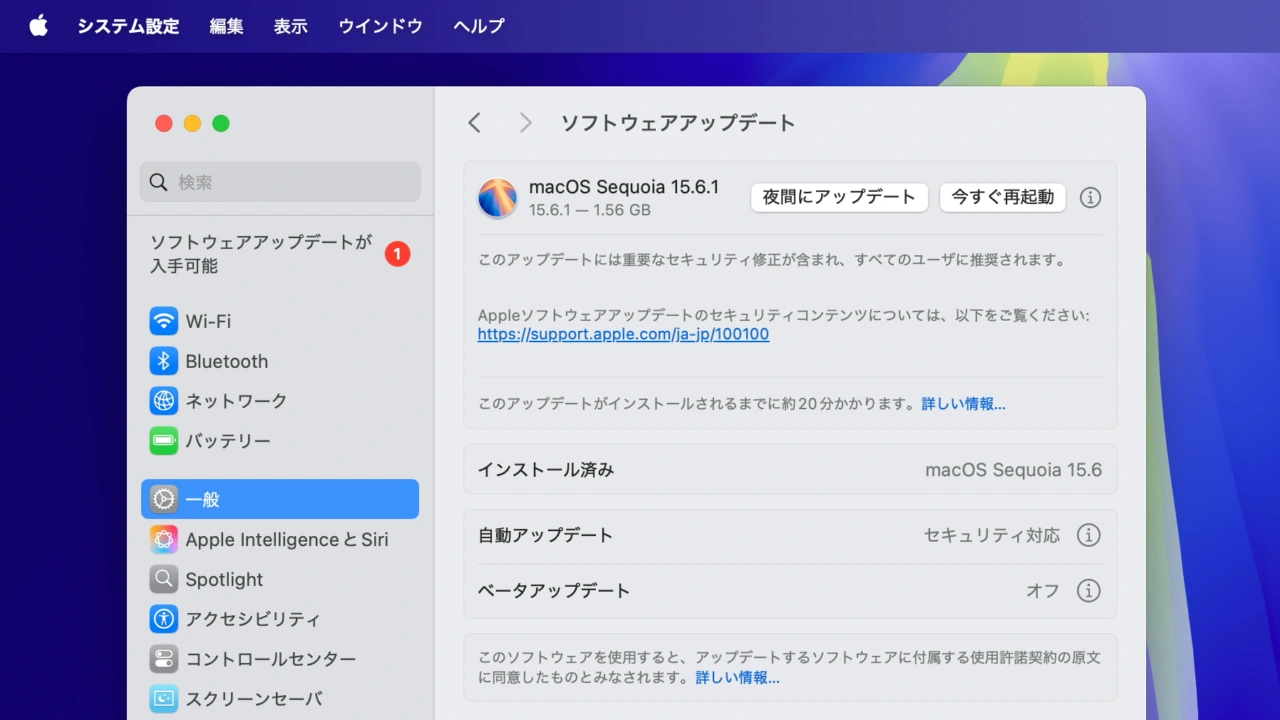Click the Spotlight magnifying glass icon
This screenshot has width=1280, height=720.
163,579
